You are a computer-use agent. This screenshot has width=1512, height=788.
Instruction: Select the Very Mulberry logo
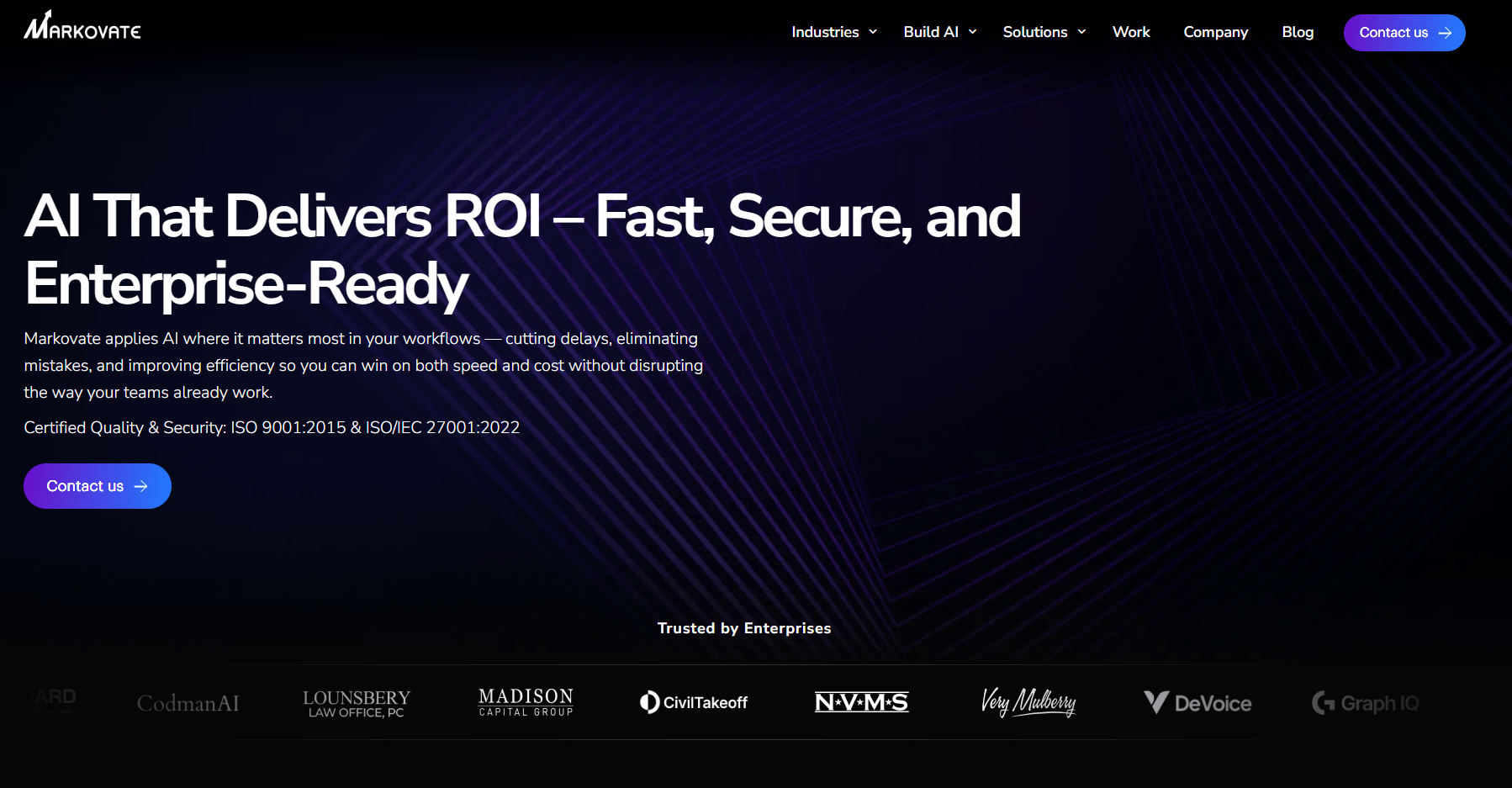tap(1028, 701)
